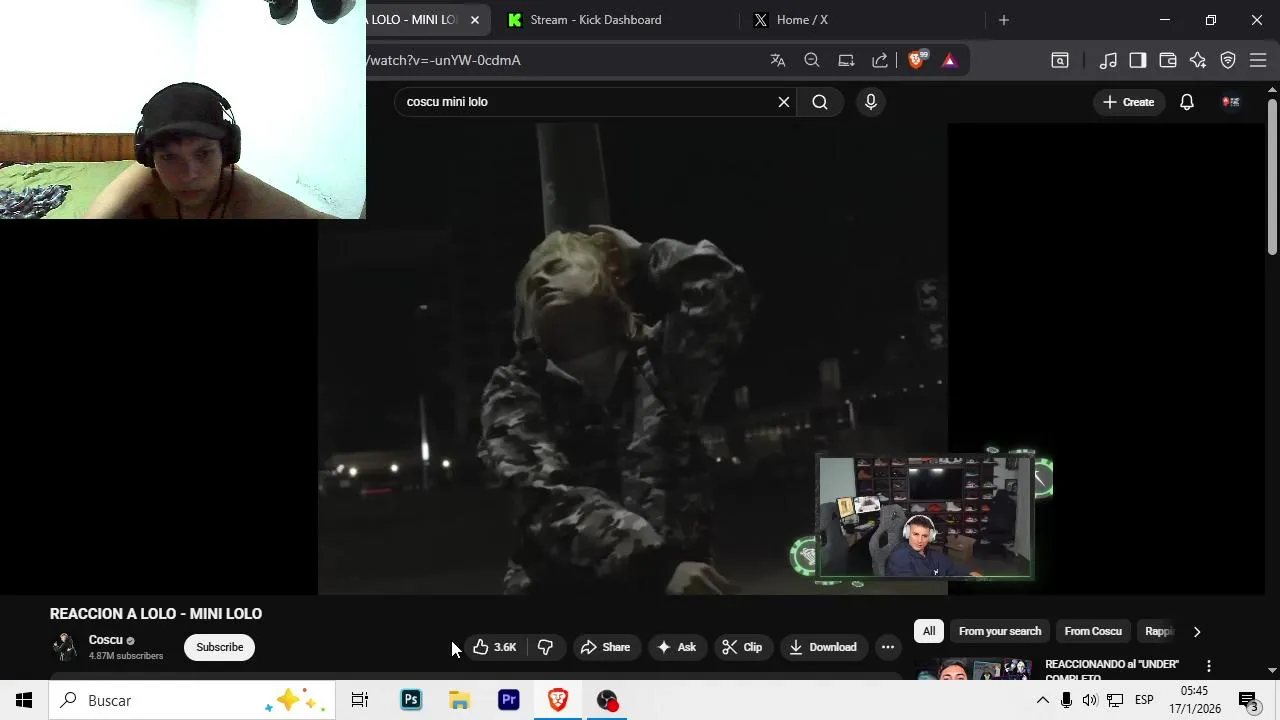Click the Share button
This screenshot has height=720, width=1280.
(x=606, y=647)
